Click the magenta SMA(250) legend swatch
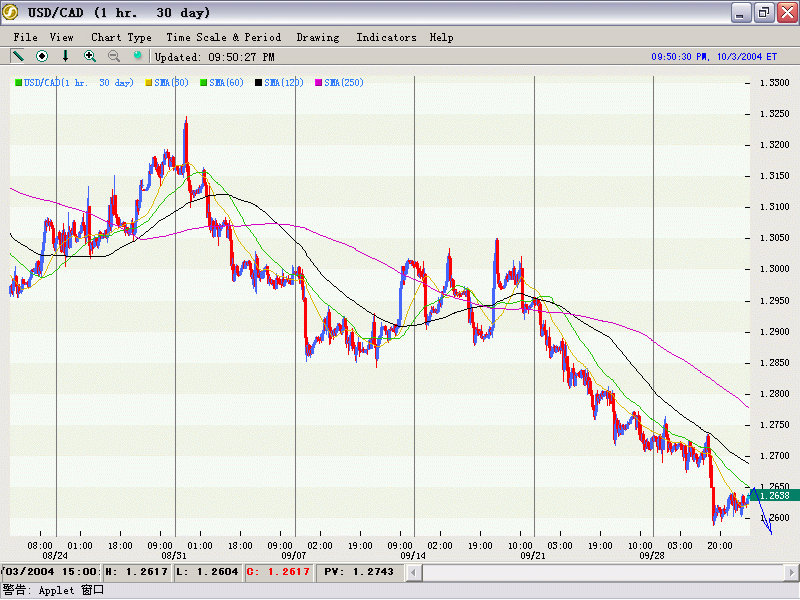Viewport: 800px width, 600px height. pos(319,83)
